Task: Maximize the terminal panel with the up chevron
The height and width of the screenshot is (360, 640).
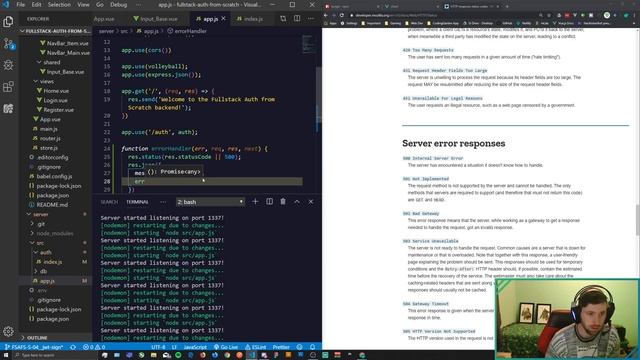Action: 297,202
